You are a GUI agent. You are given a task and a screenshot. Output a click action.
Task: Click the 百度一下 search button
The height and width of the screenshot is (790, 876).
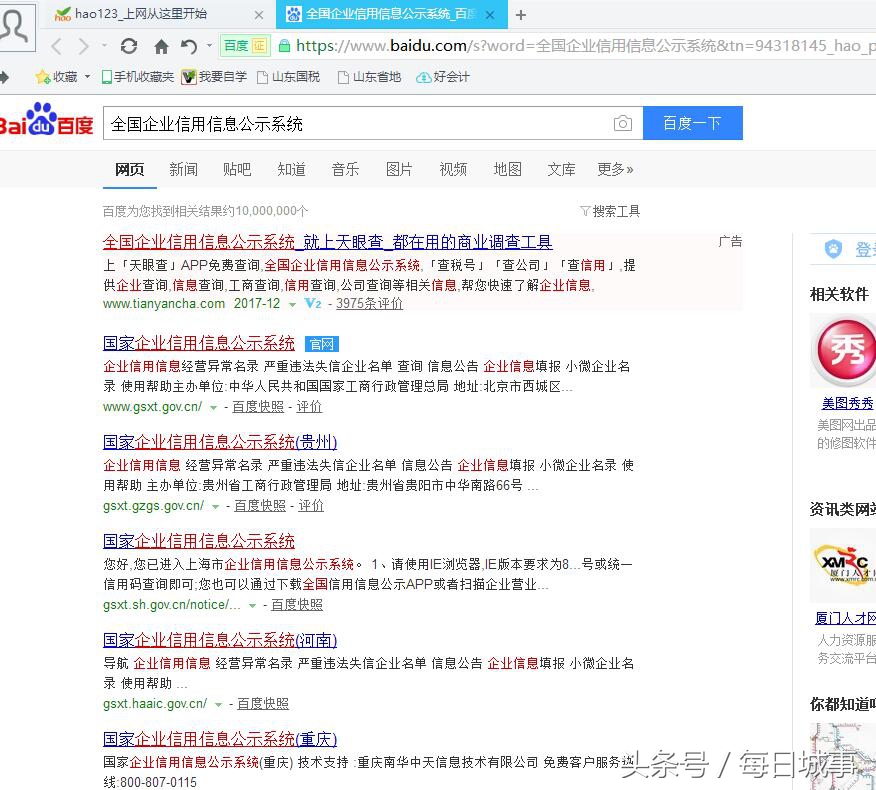tap(693, 122)
